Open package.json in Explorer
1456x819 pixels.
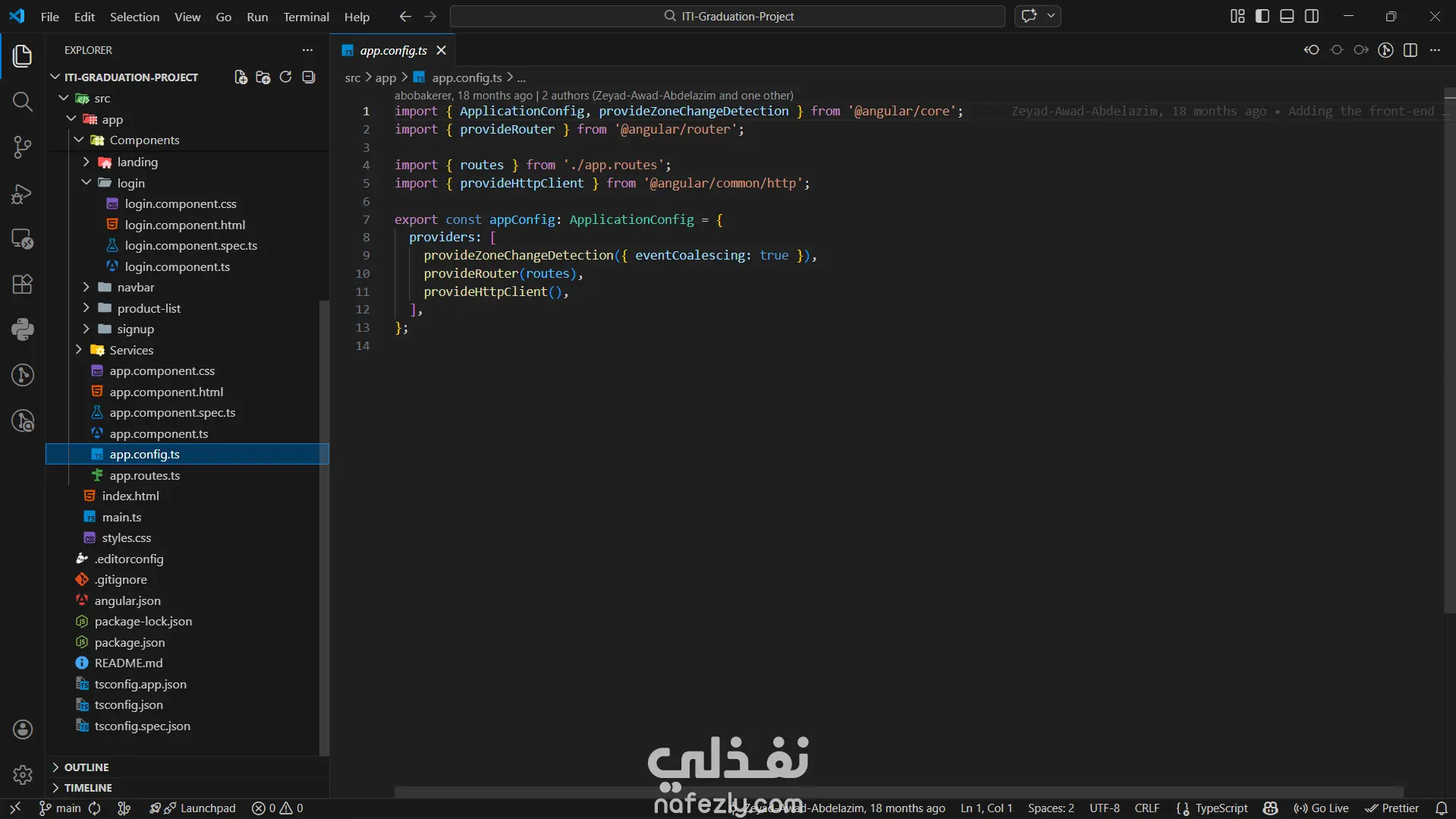click(130, 642)
